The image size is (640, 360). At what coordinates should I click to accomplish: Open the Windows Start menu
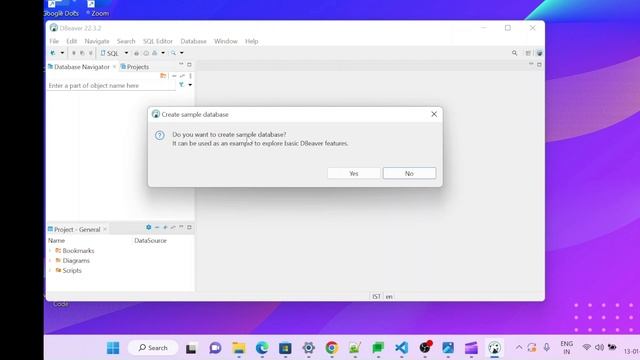point(113,348)
